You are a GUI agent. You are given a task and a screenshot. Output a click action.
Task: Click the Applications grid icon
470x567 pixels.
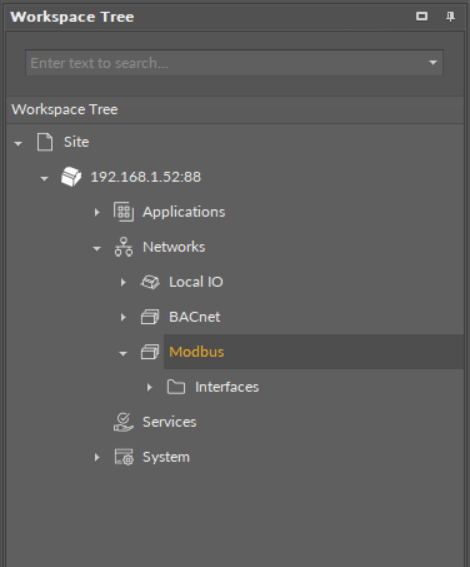(x=124, y=212)
